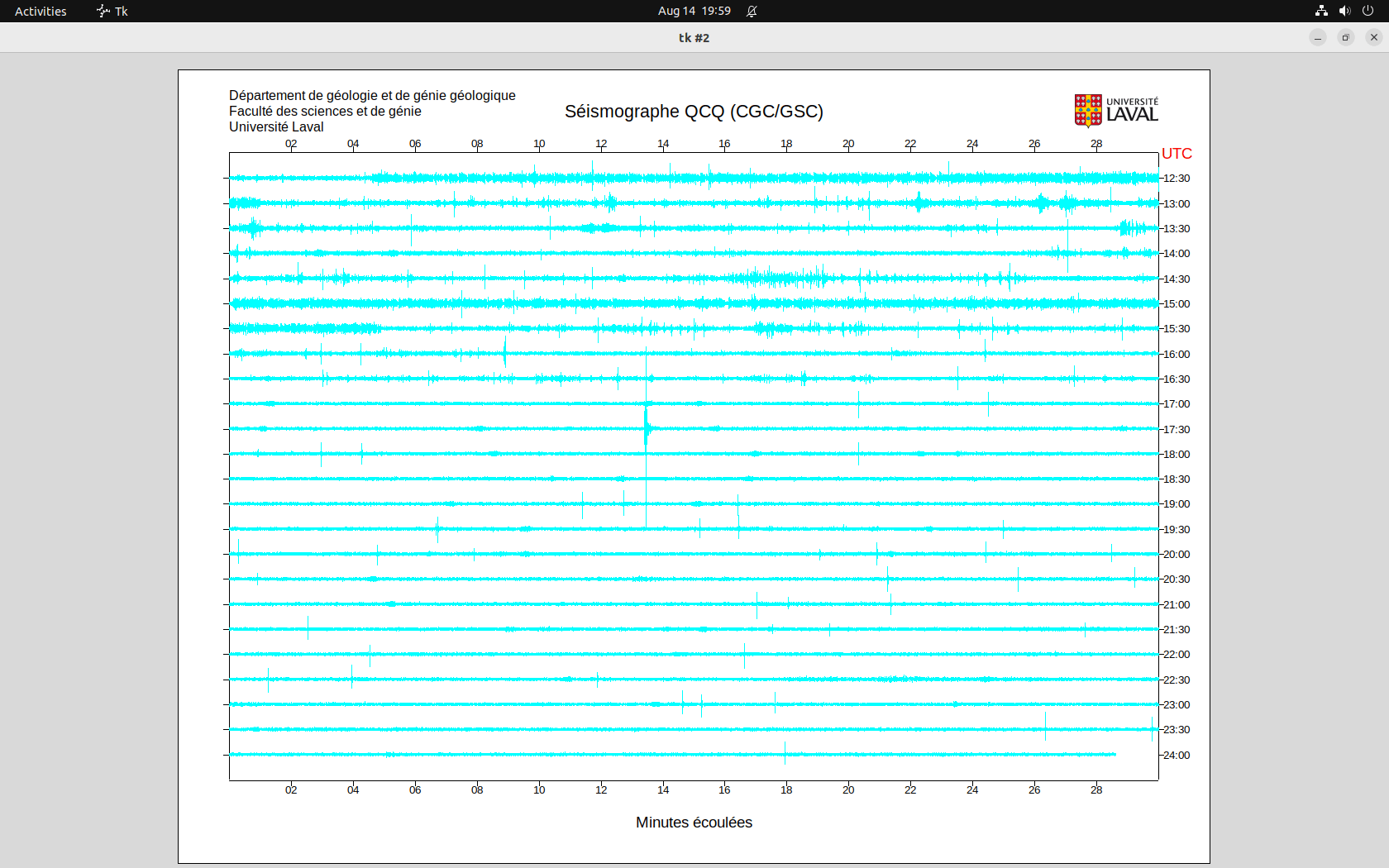Image resolution: width=1389 pixels, height=868 pixels.
Task: Click the Séismographe QCQ (CGC/GSC) title
Action: pos(694,112)
